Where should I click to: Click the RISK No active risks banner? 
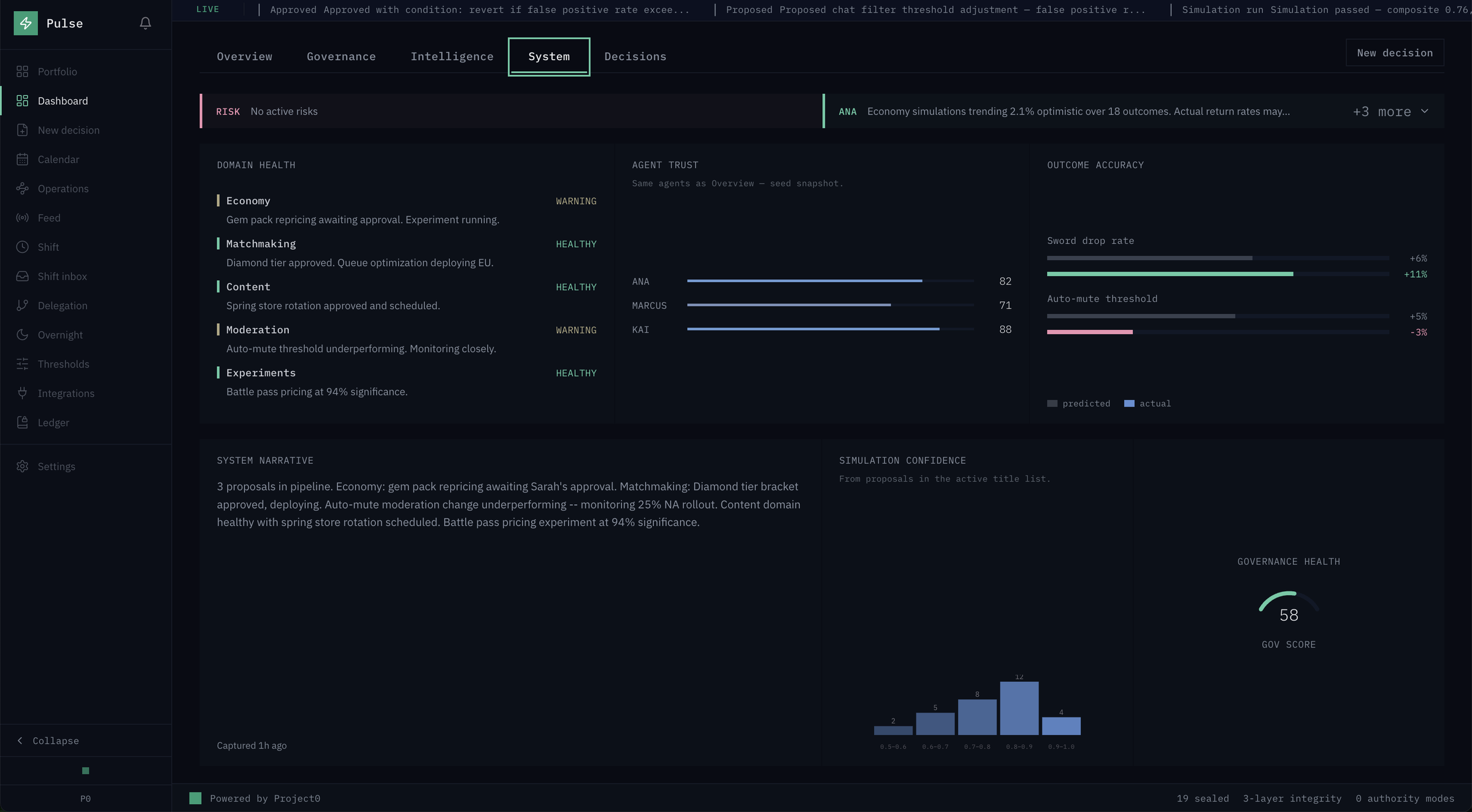click(x=510, y=111)
